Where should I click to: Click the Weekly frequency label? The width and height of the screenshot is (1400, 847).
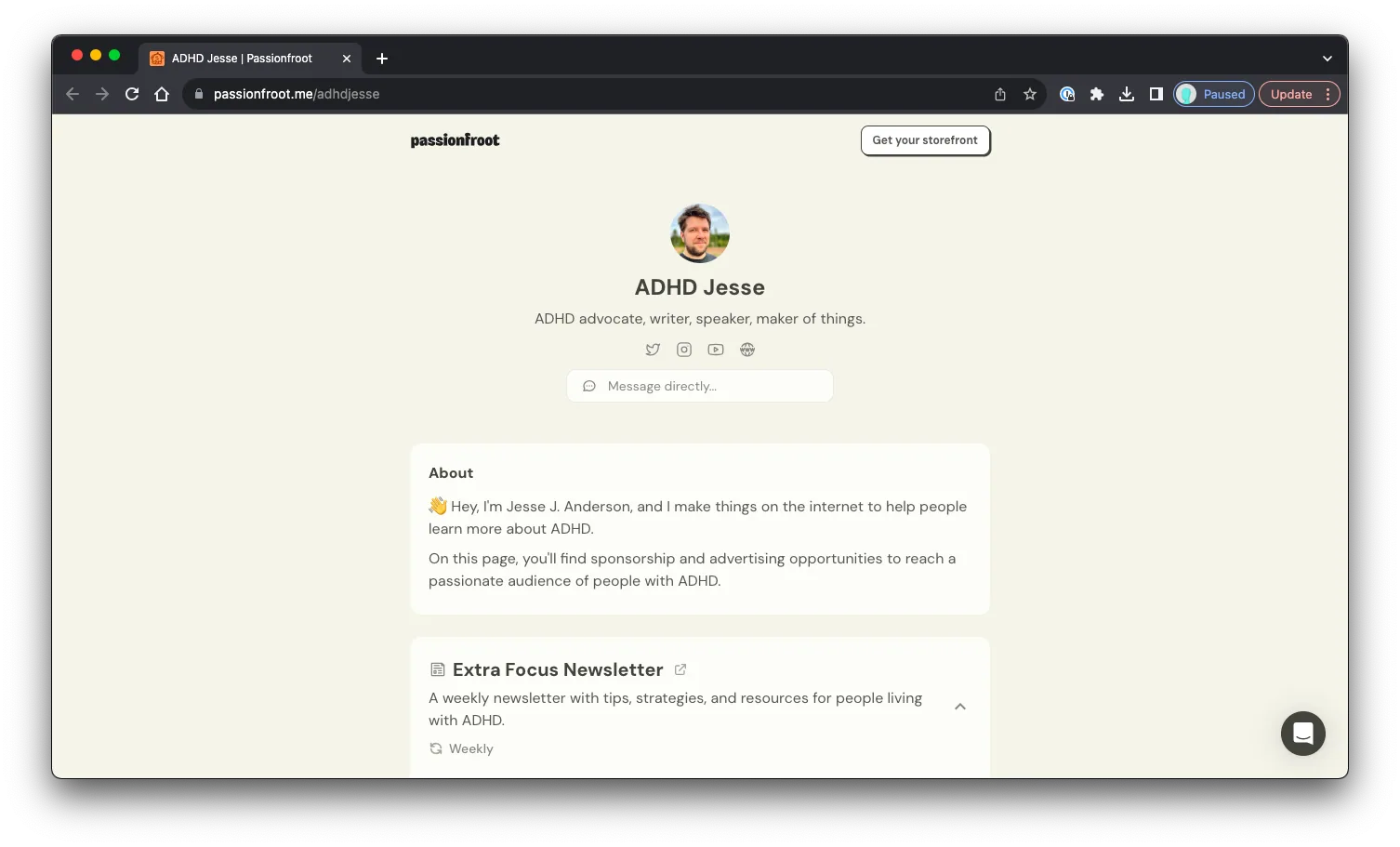click(470, 748)
